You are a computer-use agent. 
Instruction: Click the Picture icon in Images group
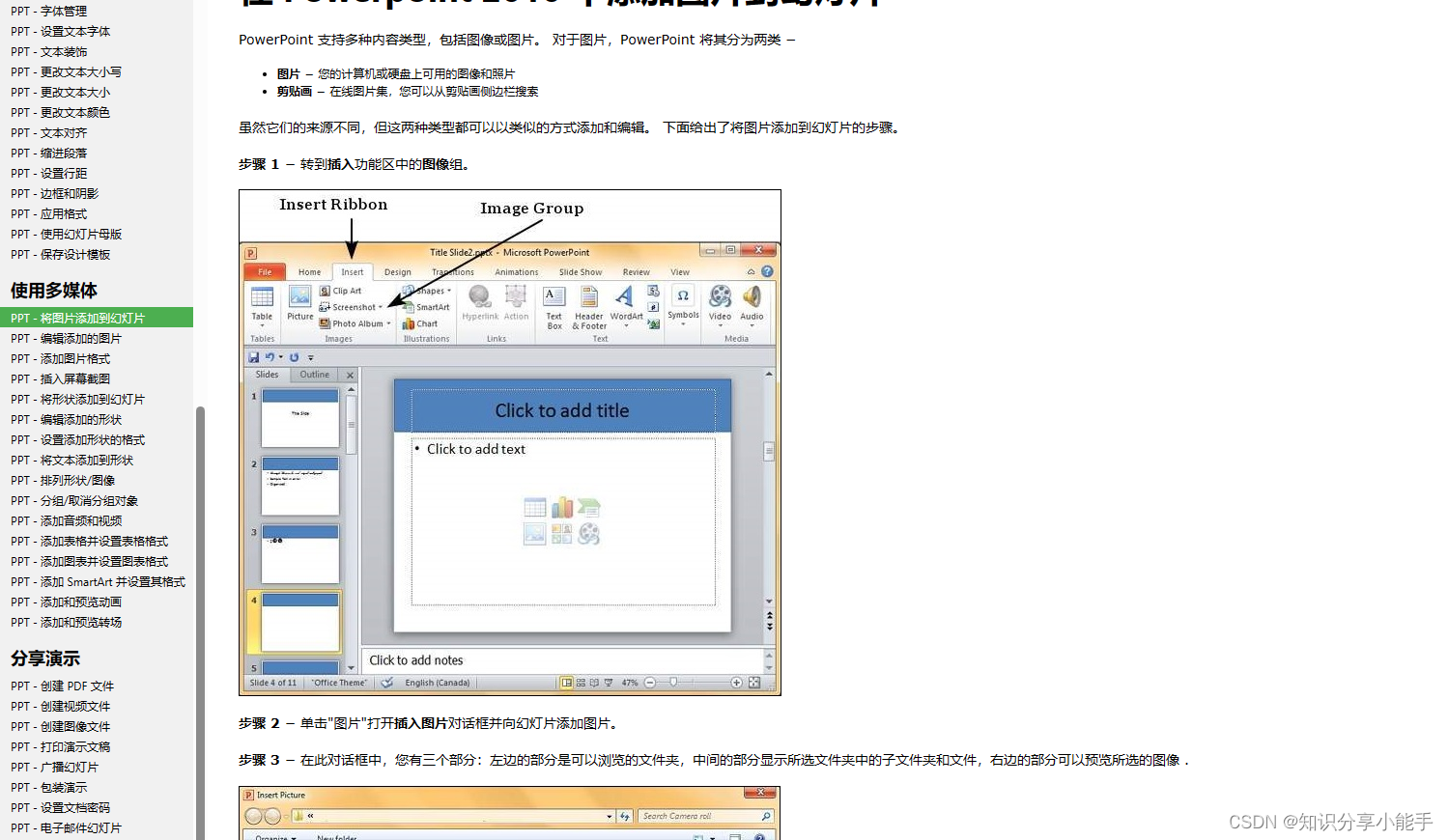coord(300,296)
